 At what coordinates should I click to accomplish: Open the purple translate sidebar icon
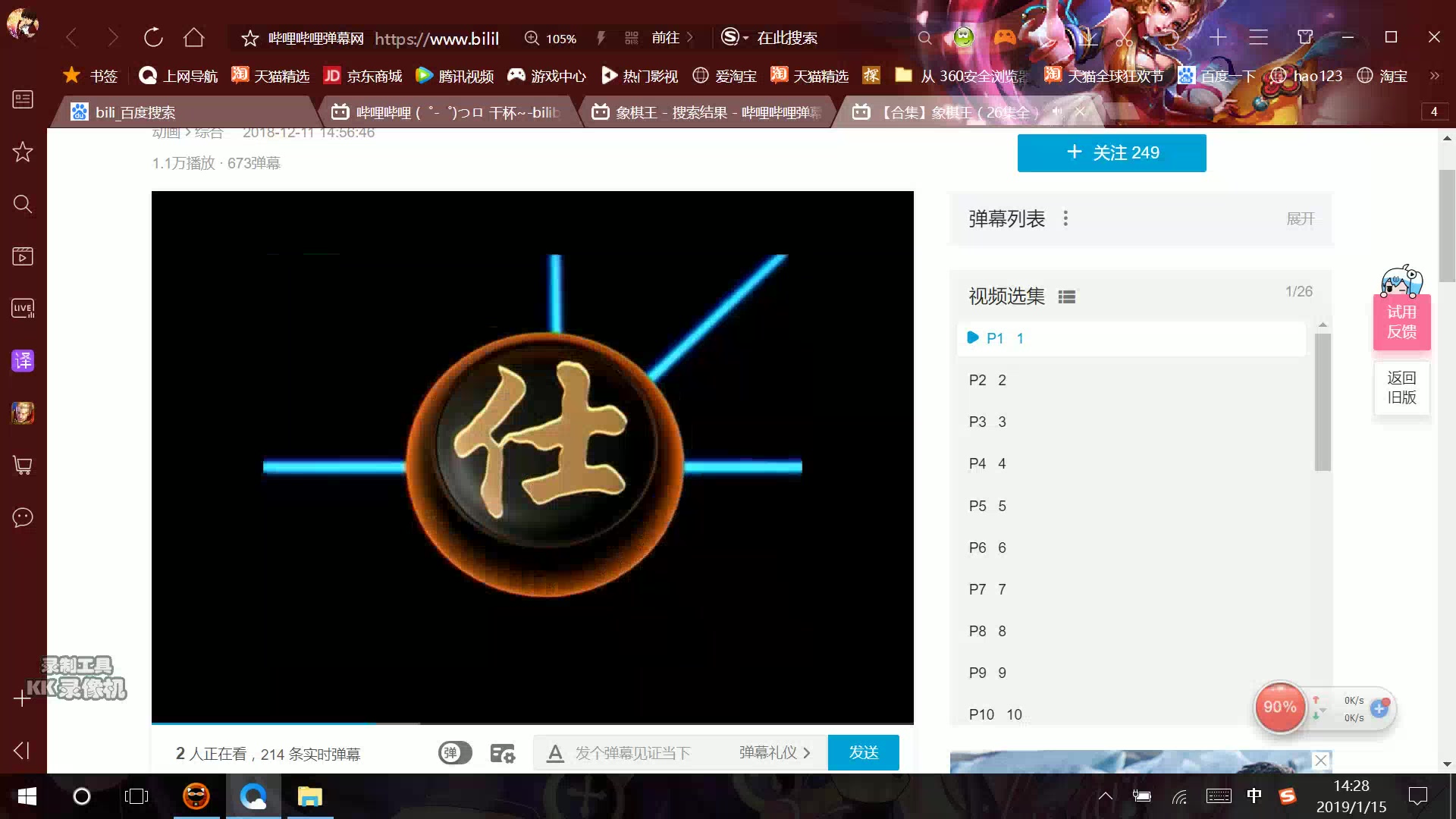(x=23, y=361)
